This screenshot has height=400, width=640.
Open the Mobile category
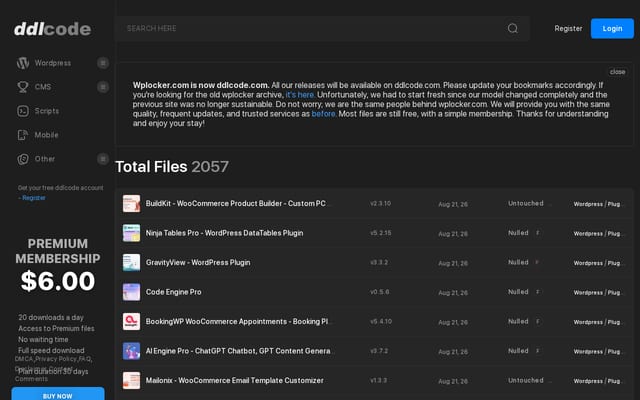pyautogui.click(x=46, y=135)
